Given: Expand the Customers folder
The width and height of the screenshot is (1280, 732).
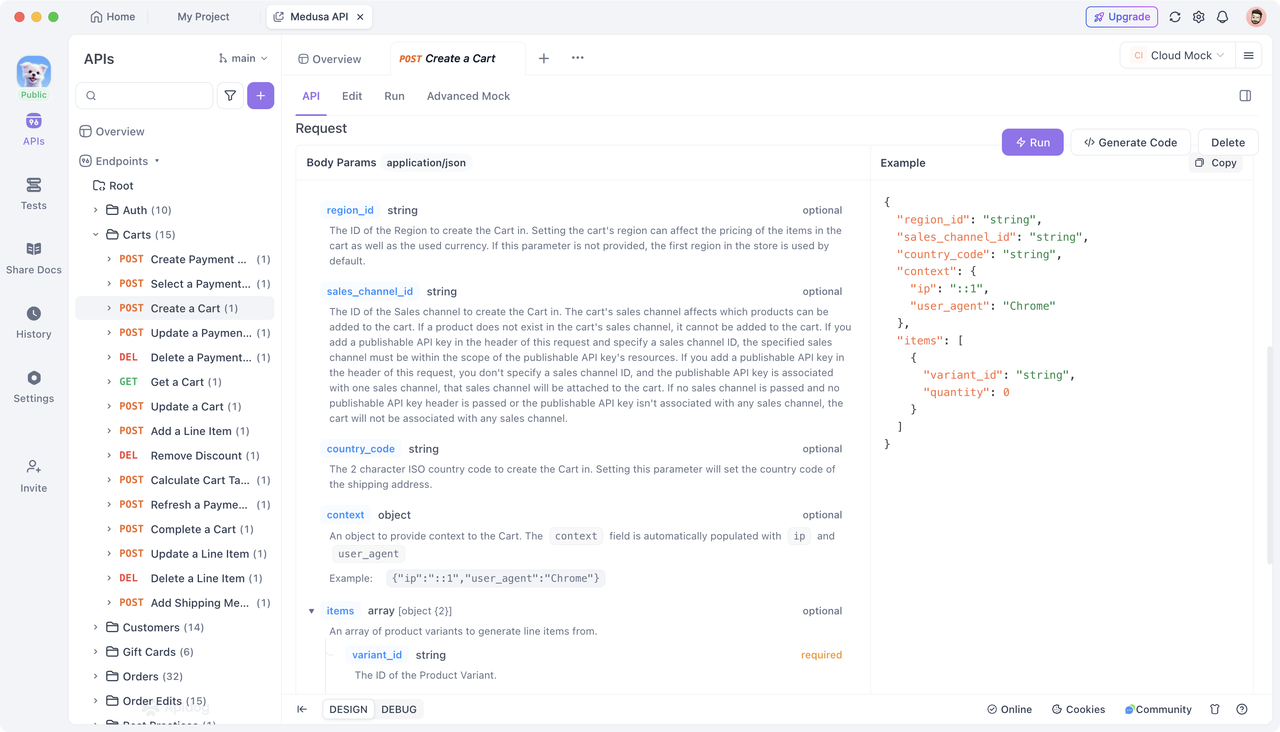Looking at the screenshot, I should pos(96,627).
